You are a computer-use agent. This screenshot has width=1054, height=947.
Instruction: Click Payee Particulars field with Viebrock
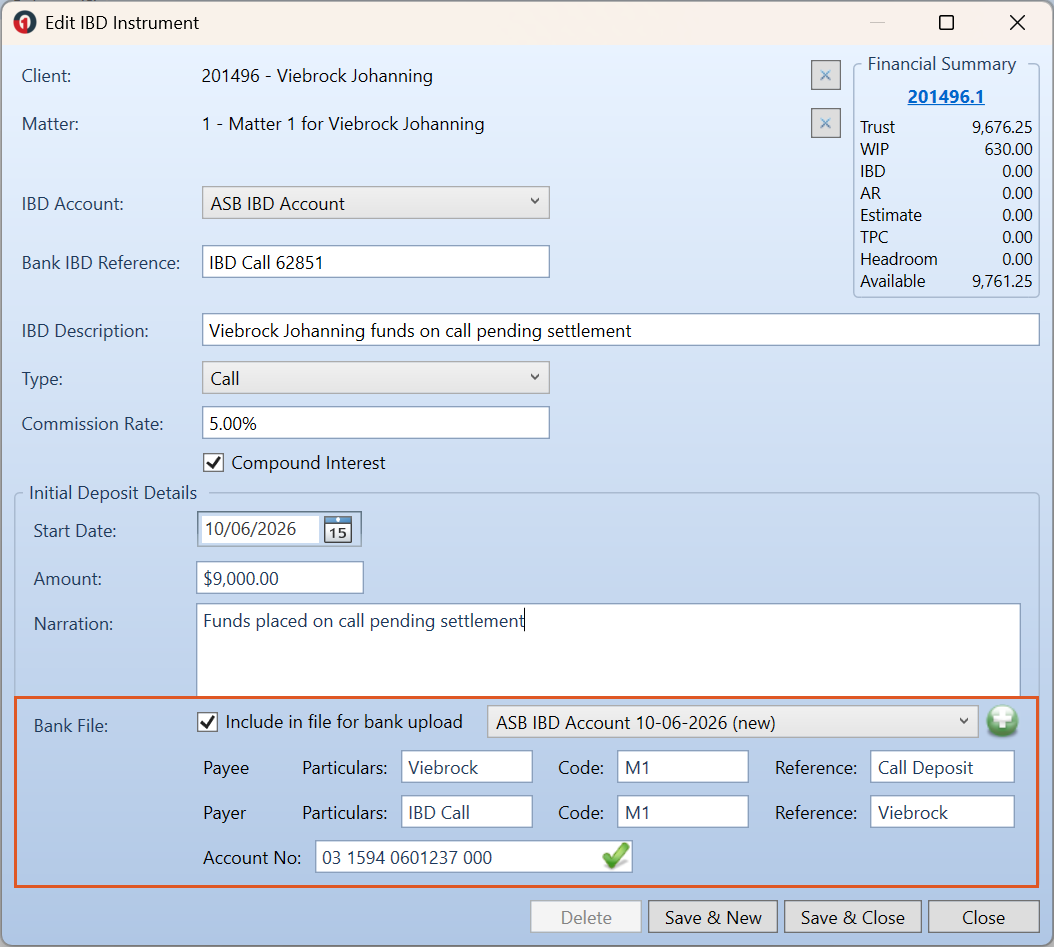pyautogui.click(x=467, y=767)
